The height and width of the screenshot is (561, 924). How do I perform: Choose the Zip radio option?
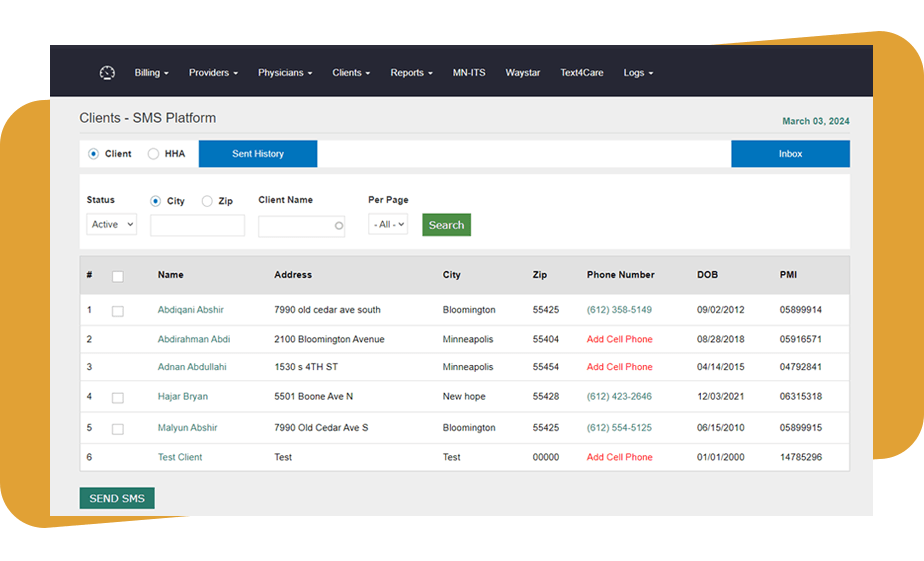pyautogui.click(x=207, y=201)
